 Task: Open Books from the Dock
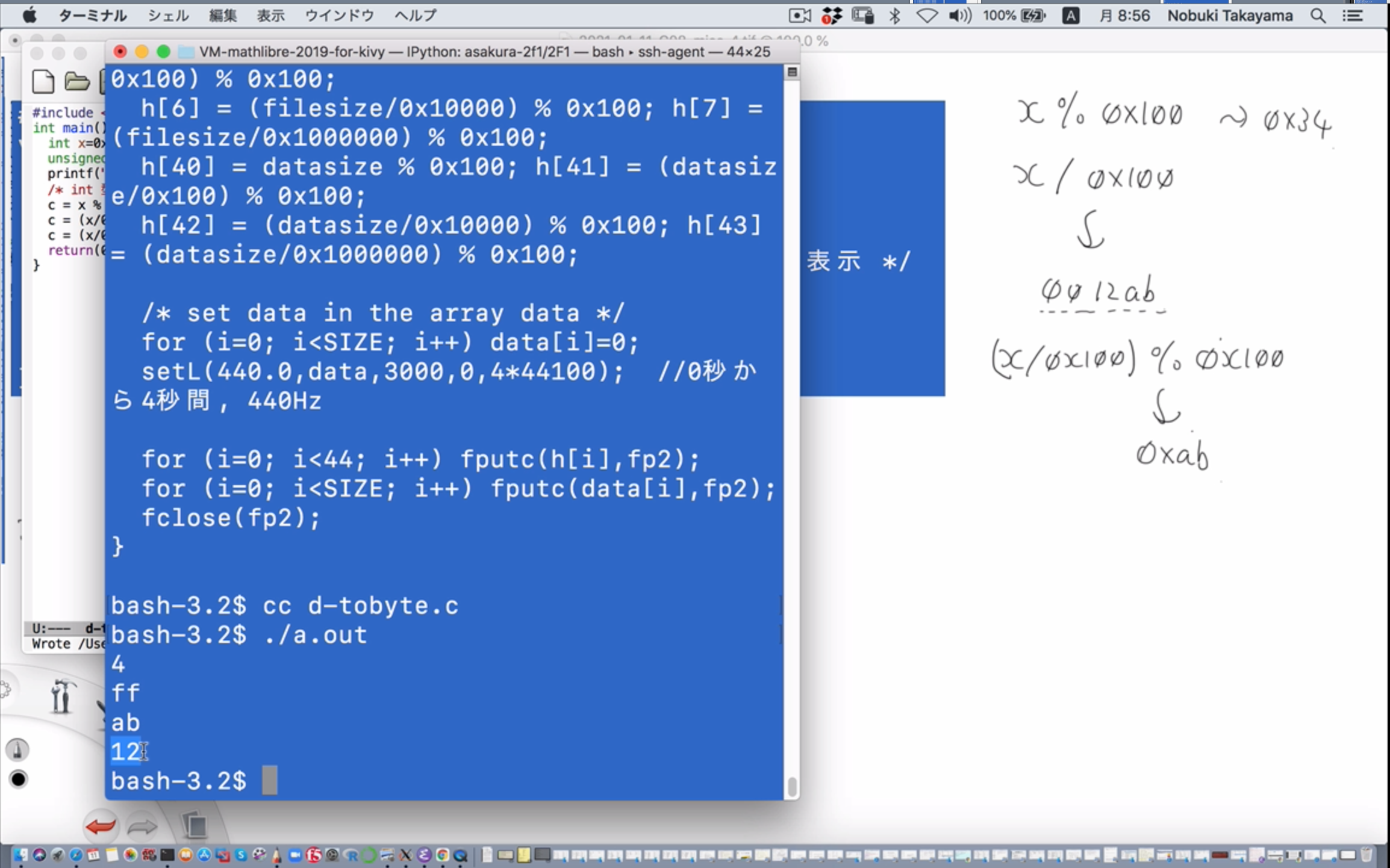[x=185, y=855]
